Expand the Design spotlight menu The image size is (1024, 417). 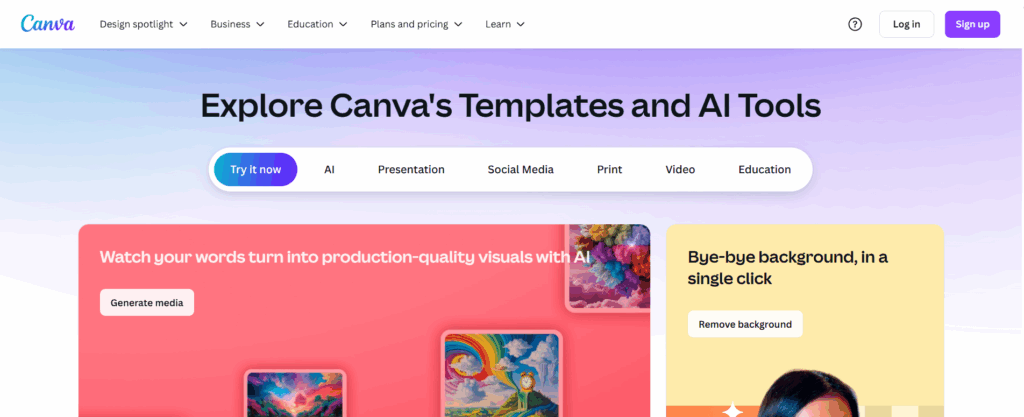click(143, 24)
